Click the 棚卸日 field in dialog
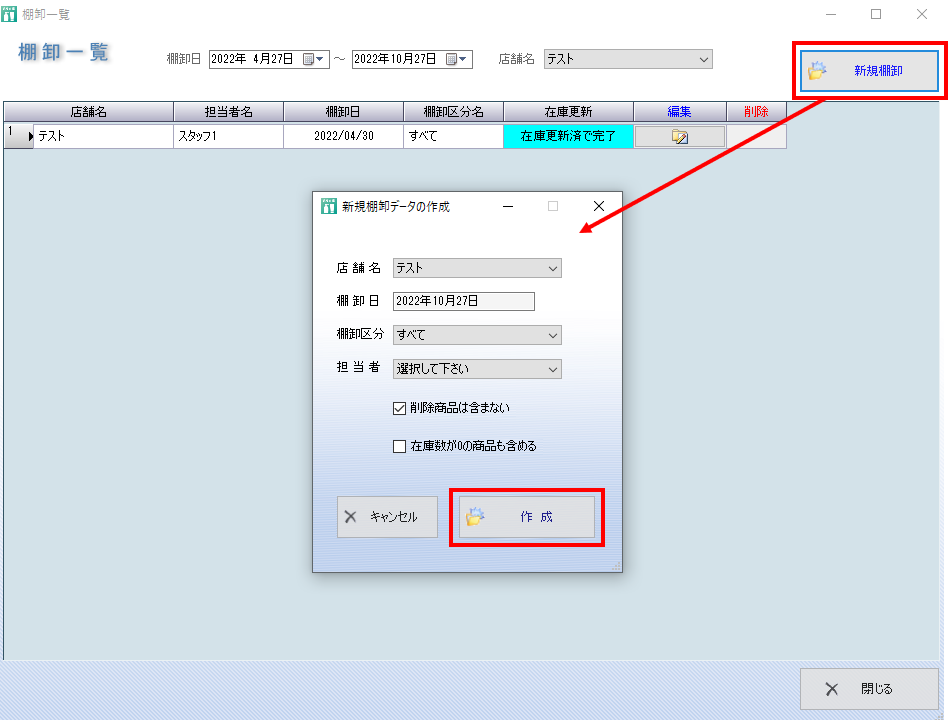The height and width of the screenshot is (720, 951). 464,301
